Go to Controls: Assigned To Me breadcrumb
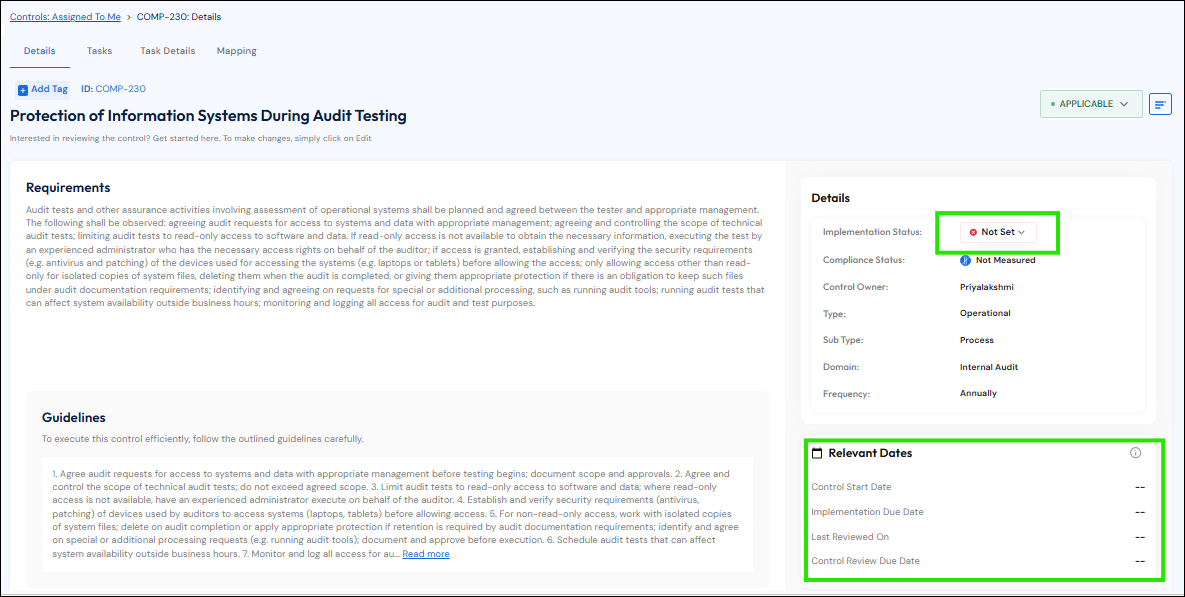Viewport: 1185px width, 597px height. (x=65, y=17)
